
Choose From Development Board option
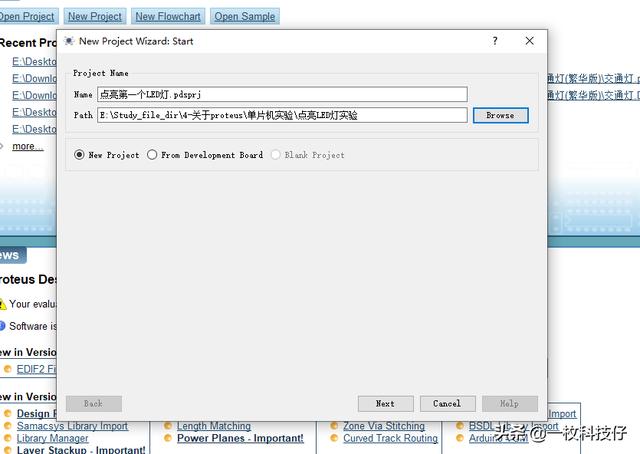pos(152,155)
